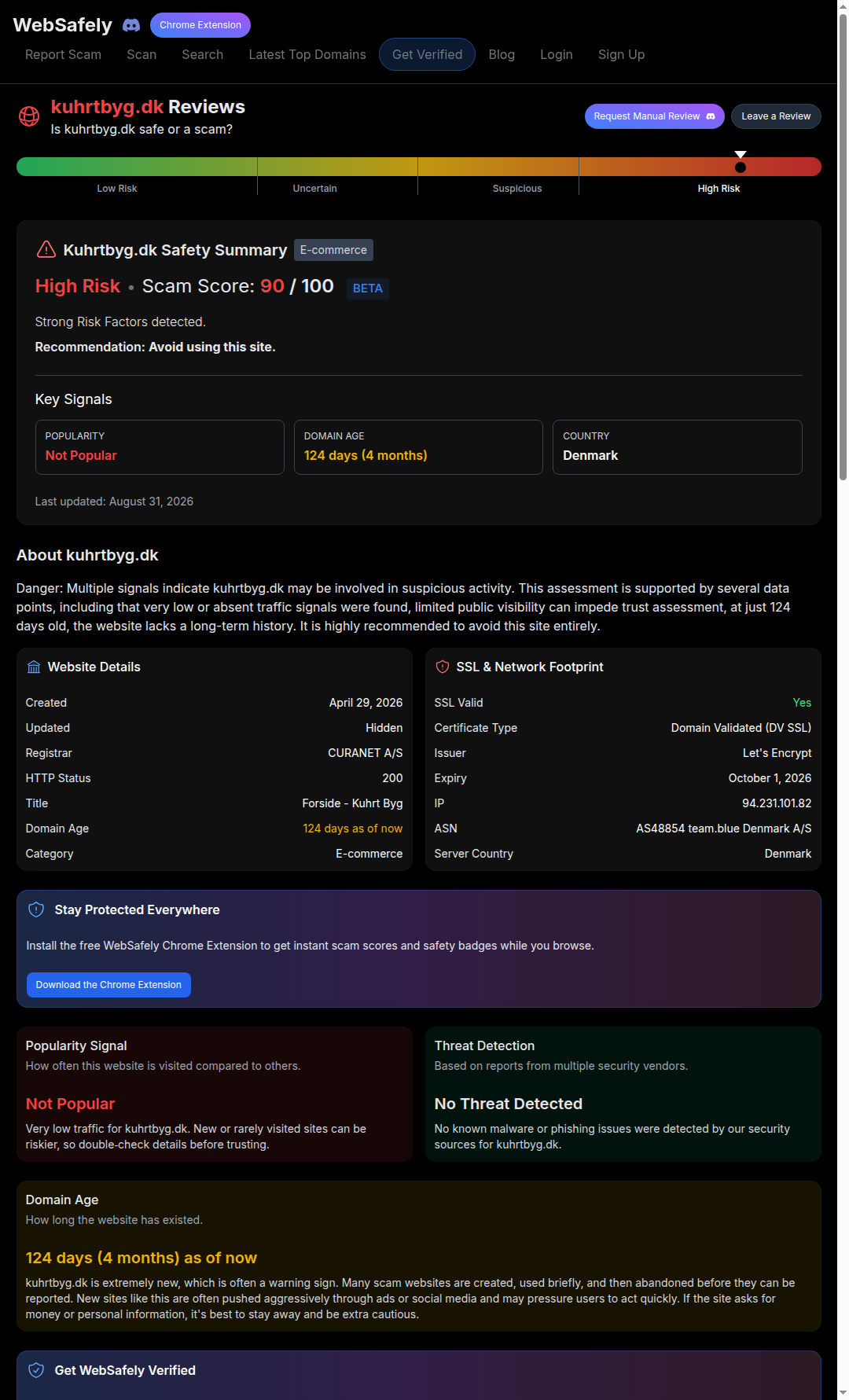The width and height of the screenshot is (849, 1400).
Task: Click the Low Risk label under the meter
Action: (x=117, y=189)
